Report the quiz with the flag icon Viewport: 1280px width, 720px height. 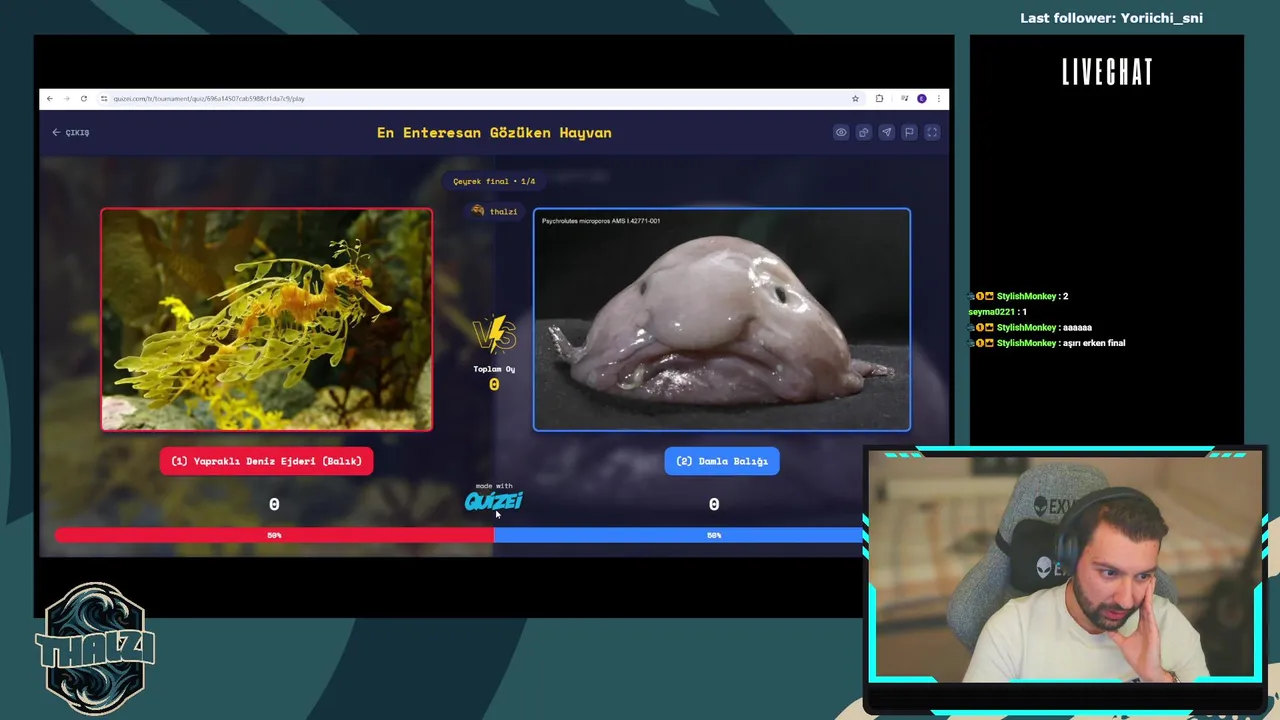(x=909, y=132)
